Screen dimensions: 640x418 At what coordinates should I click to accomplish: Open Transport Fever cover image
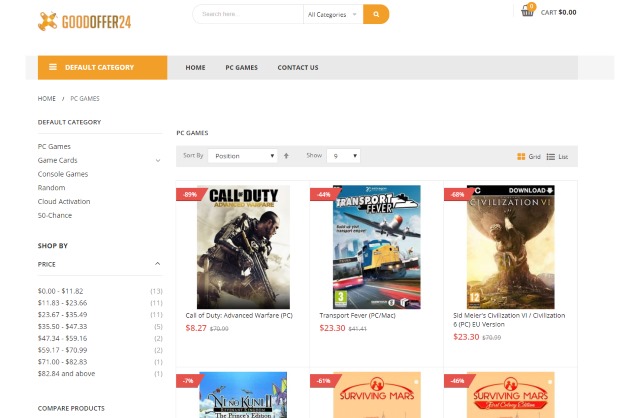(x=377, y=247)
